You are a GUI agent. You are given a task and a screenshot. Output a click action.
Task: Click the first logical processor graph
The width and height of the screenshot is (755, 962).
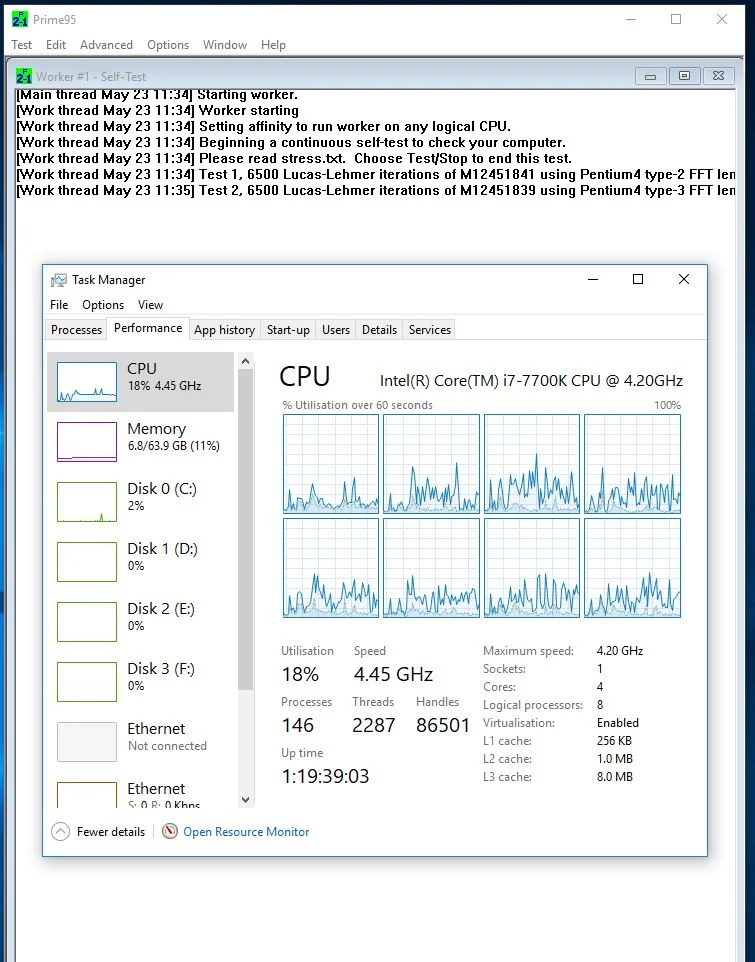click(x=331, y=464)
